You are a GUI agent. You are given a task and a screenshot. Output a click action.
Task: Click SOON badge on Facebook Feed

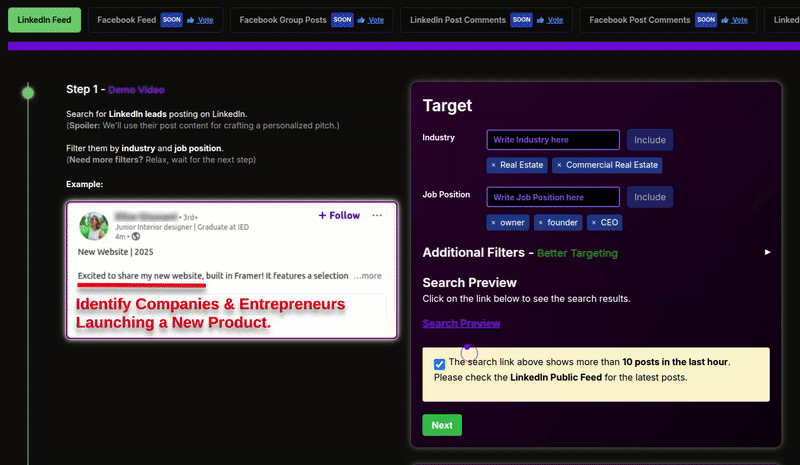pyautogui.click(x=171, y=20)
